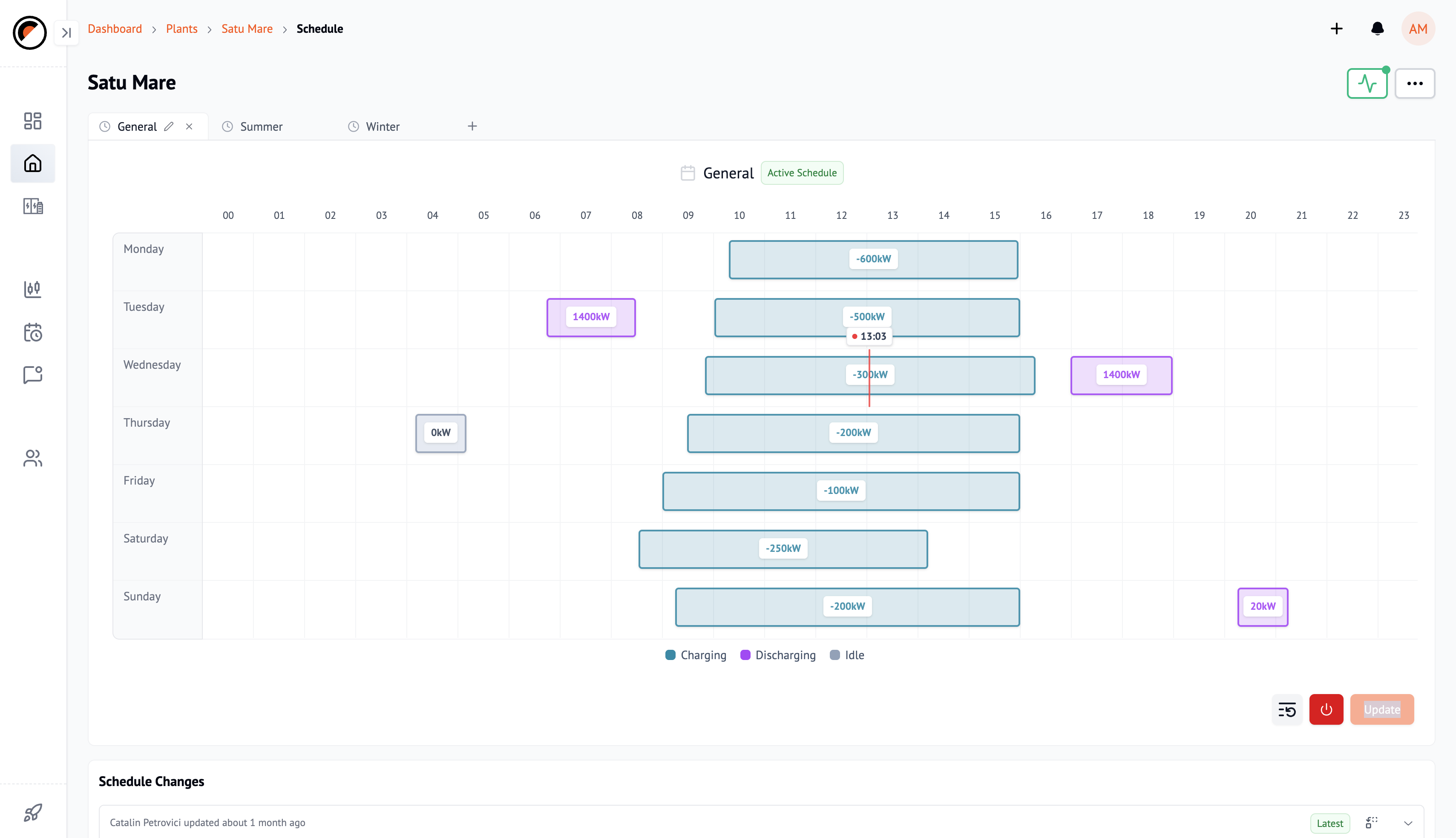Add a new schedule tab with the plus

coord(472,126)
